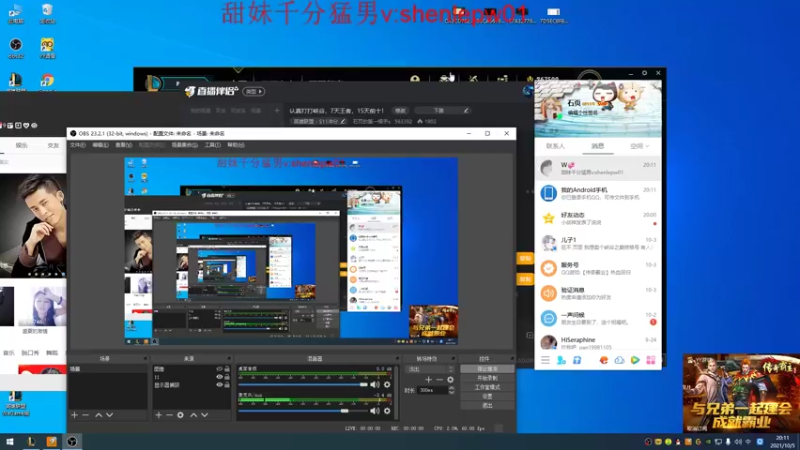This screenshot has height=450, width=800.
Task: Toggle lock on 显示器捕获 source
Action: [227, 385]
